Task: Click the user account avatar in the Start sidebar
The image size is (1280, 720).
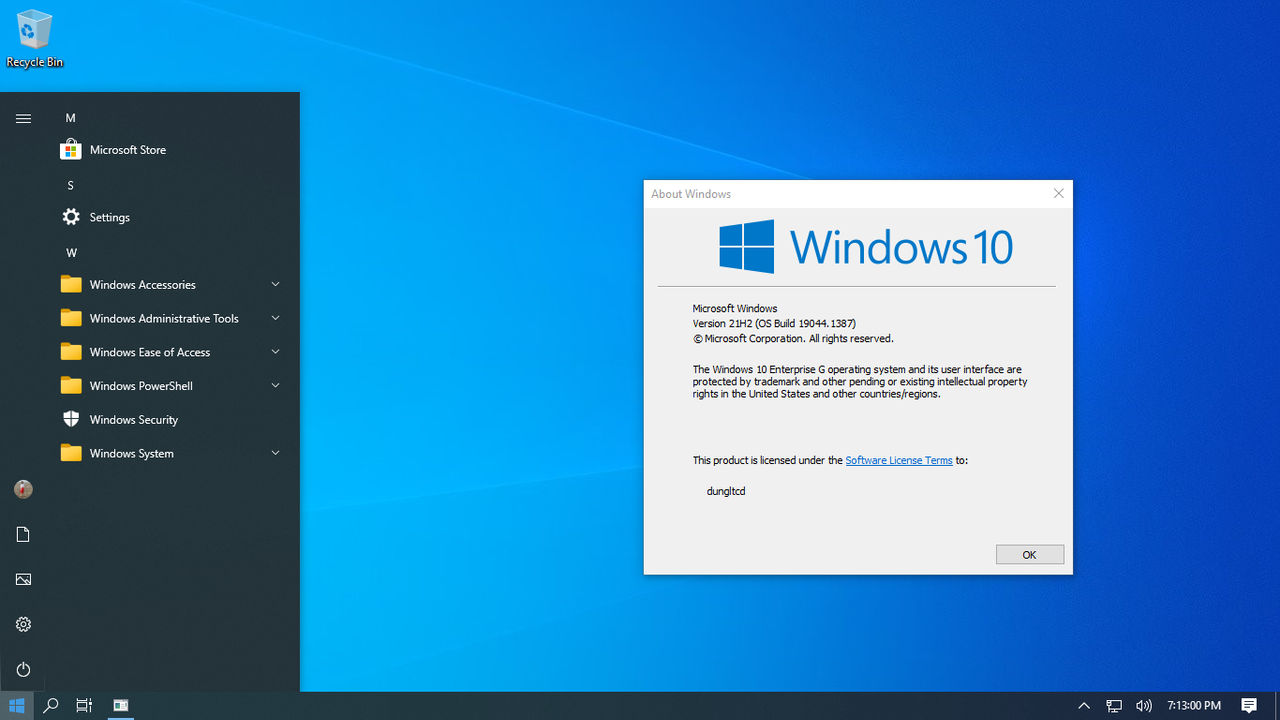Action: click(22, 489)
